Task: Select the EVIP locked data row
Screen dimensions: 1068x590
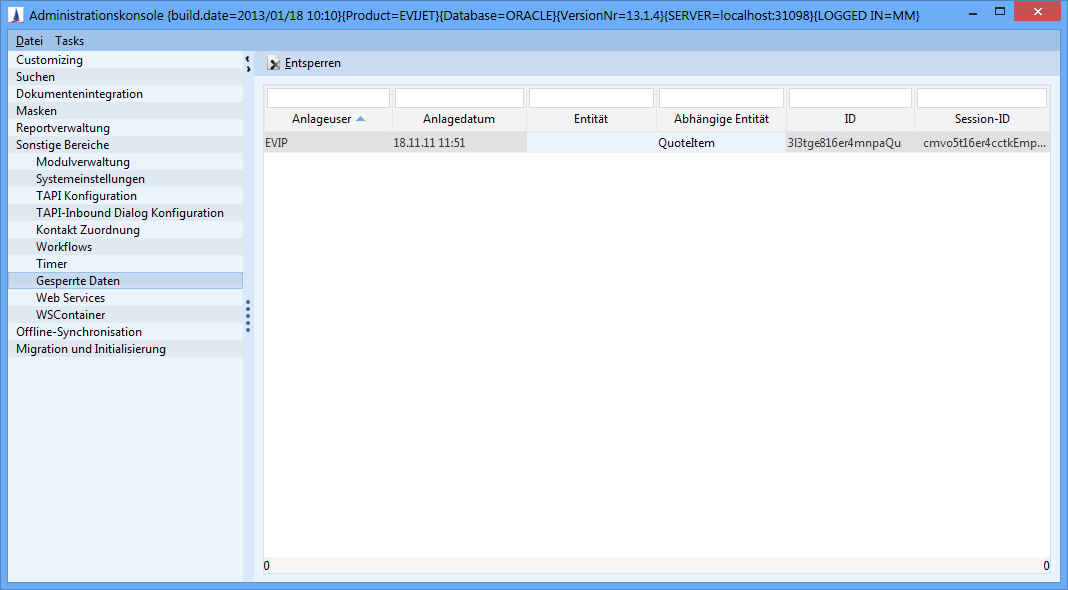Action: 395,143
